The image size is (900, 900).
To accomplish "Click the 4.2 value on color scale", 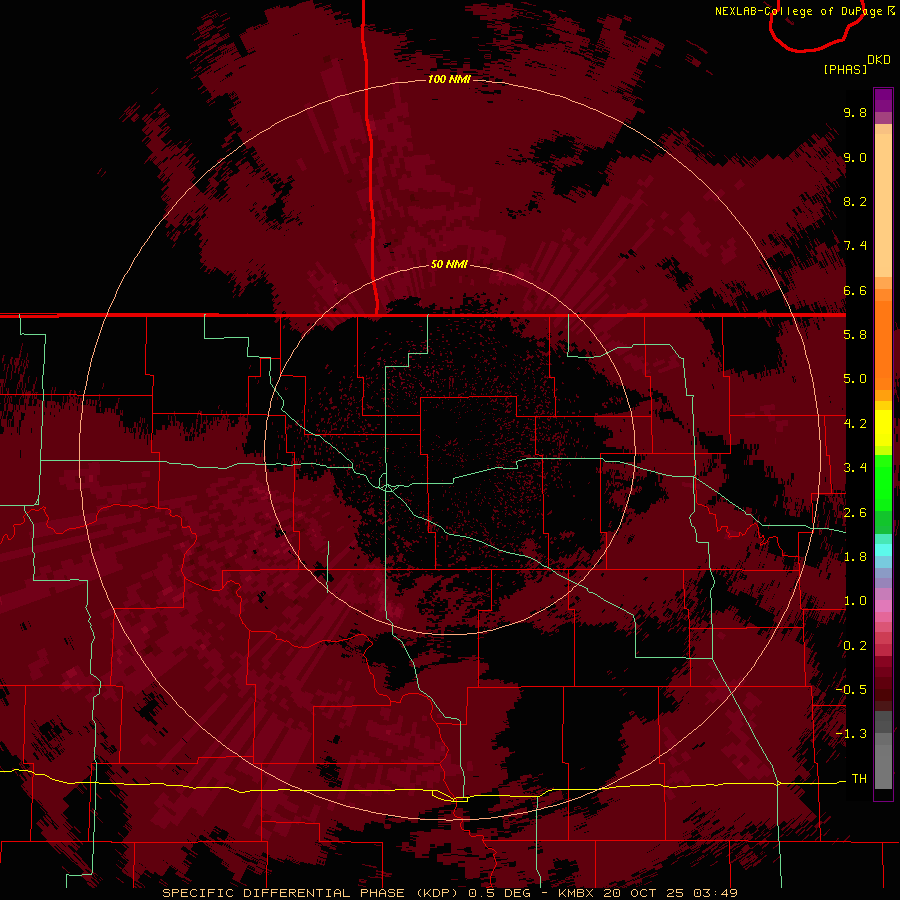I will 855,424.
